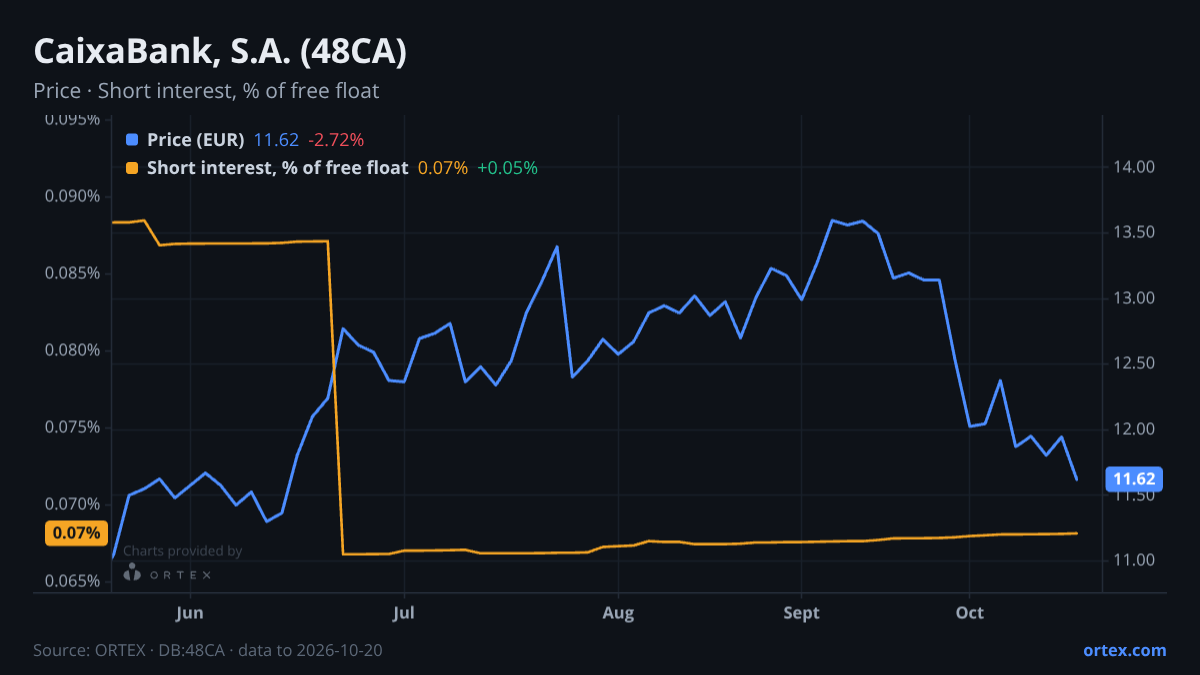1200x675 pixels.
Task: Click the +0.05% short interest change value
Action: tap(507, 168)
